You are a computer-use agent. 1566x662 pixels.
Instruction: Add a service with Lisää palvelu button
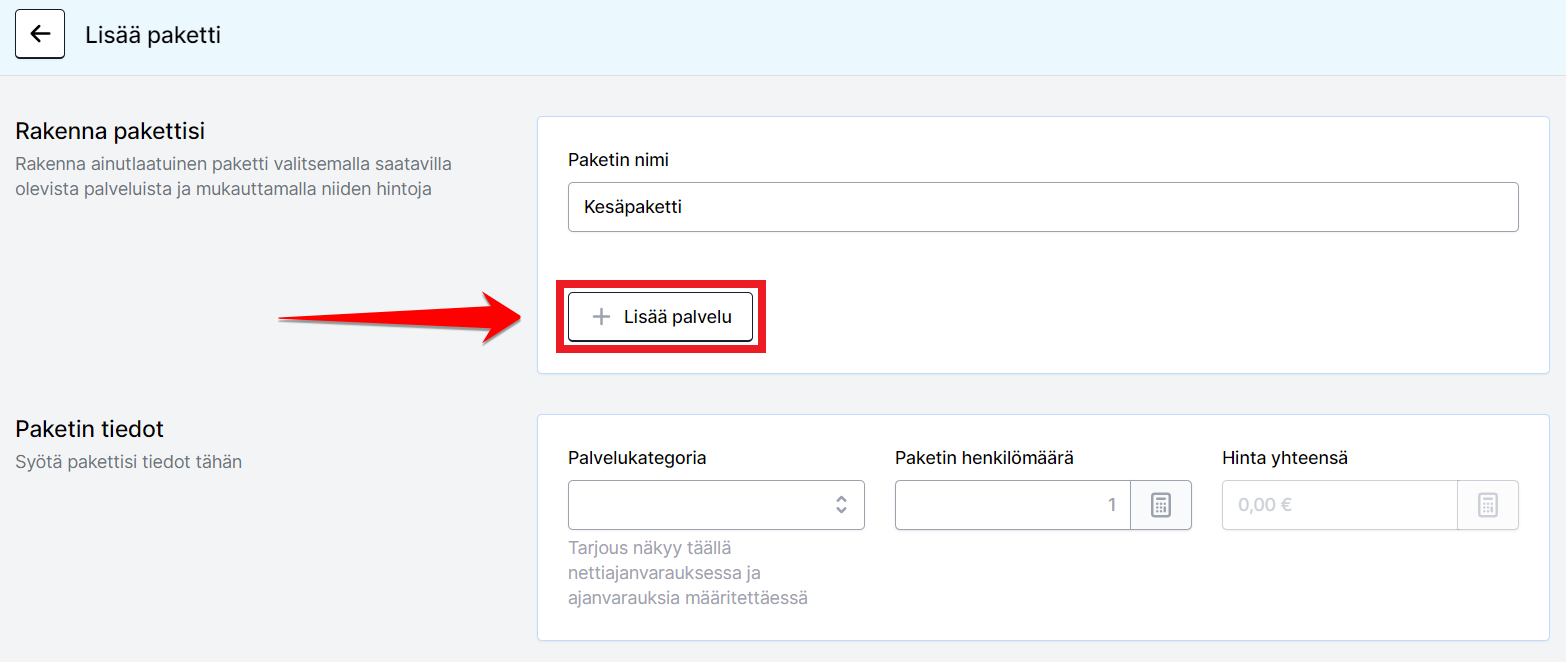point(660,317)
